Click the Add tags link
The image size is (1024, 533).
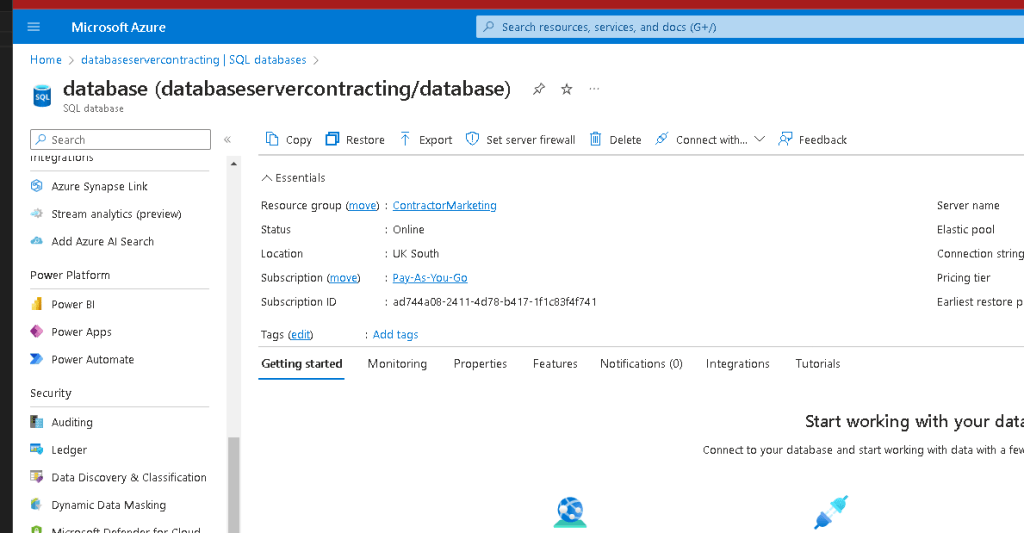[395, 334]
